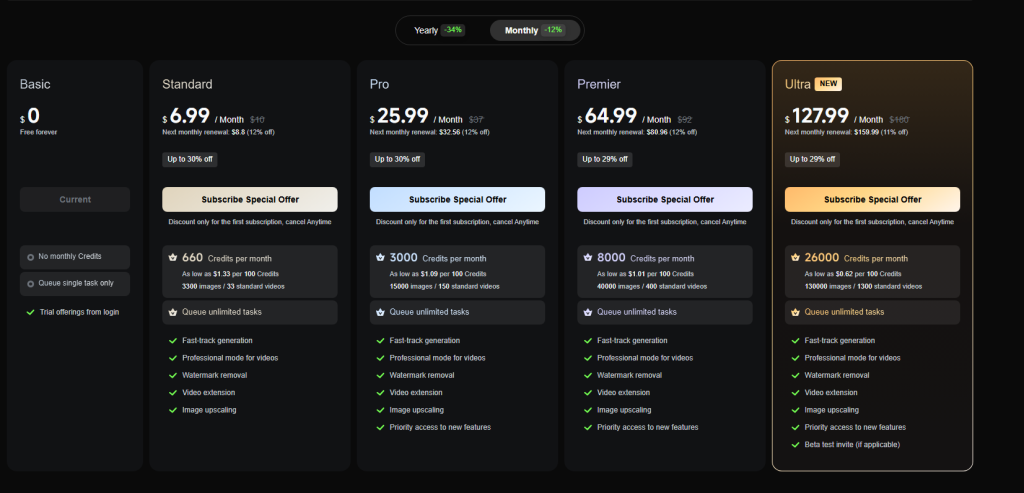Click crown icon beside 3000 Credits
This screenshot has width=1024, height=493.
tap(379, 257)
